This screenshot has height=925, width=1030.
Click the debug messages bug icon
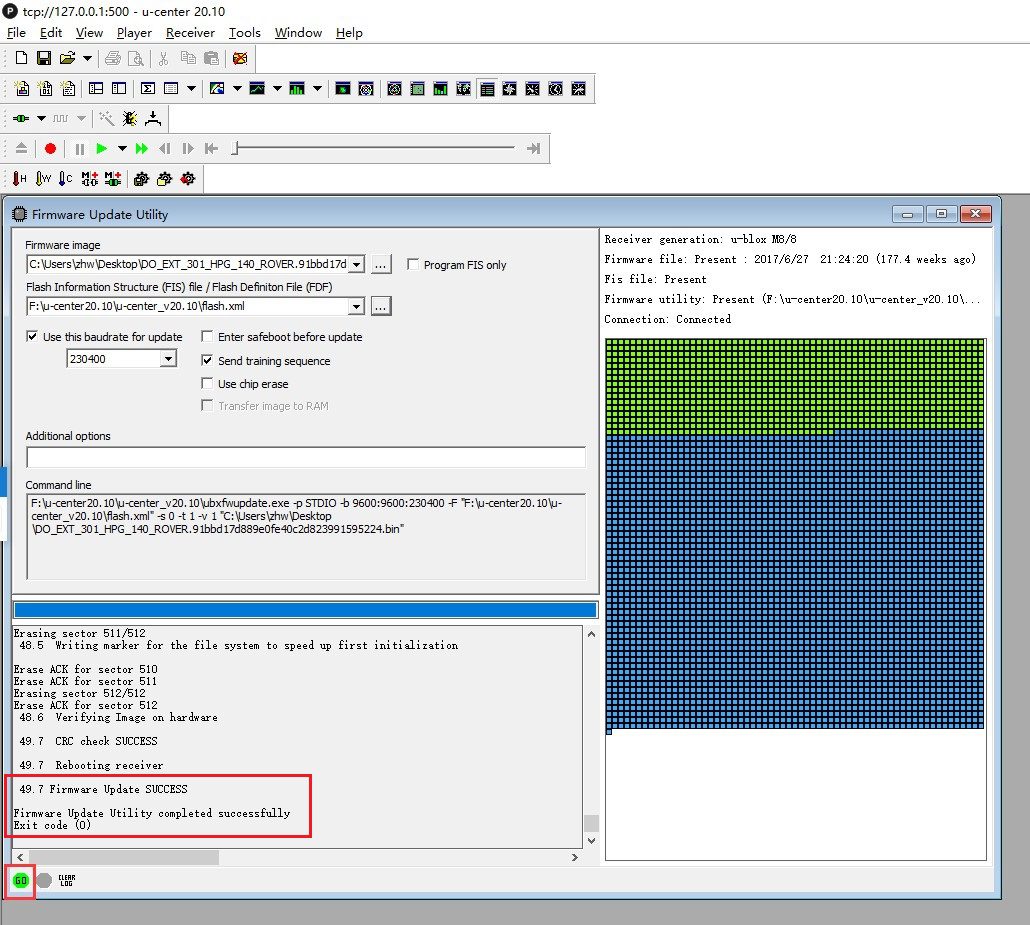coord(130,118)
